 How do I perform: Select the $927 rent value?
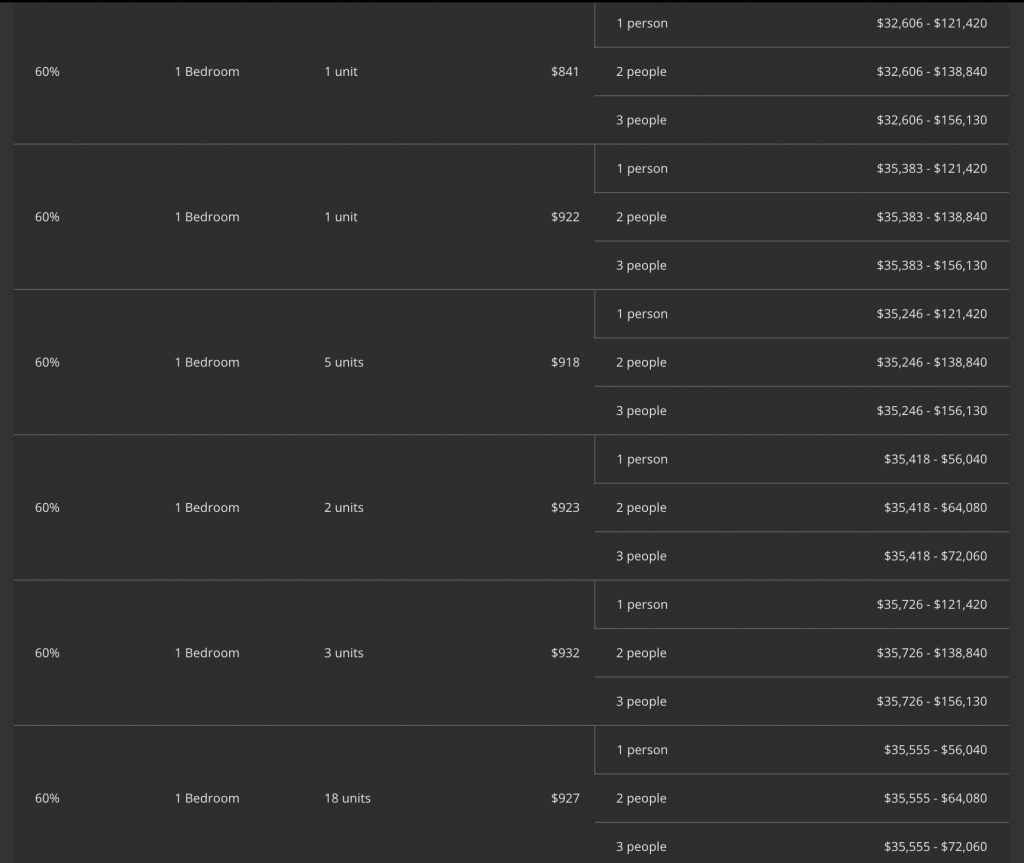pos(564,798)
